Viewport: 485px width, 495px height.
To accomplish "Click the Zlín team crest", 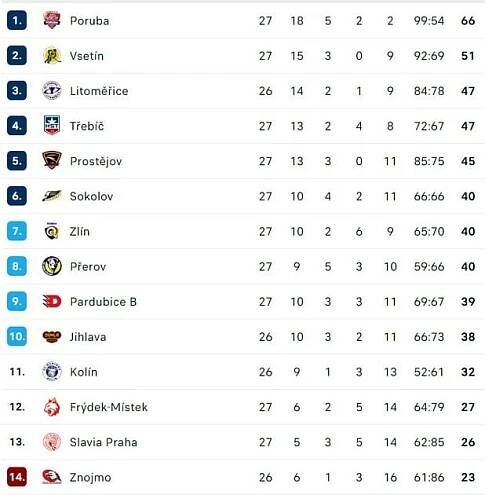I will (x=52, y=231).
